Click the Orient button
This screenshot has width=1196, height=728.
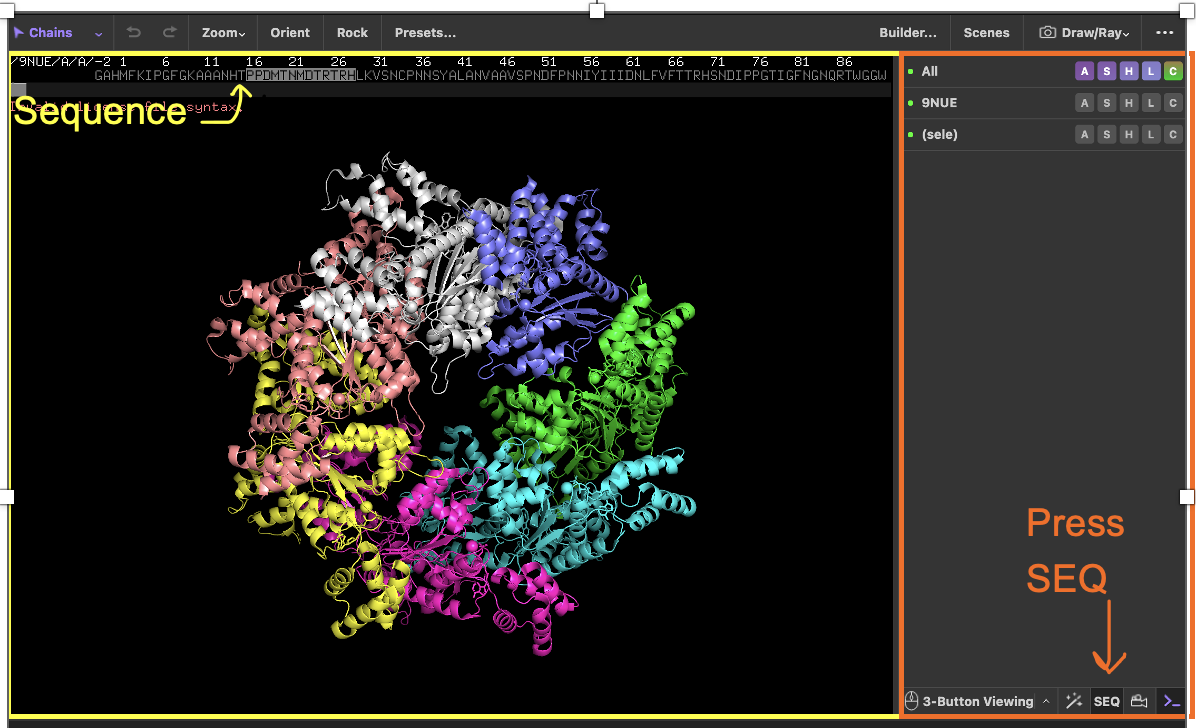point(290,33)
